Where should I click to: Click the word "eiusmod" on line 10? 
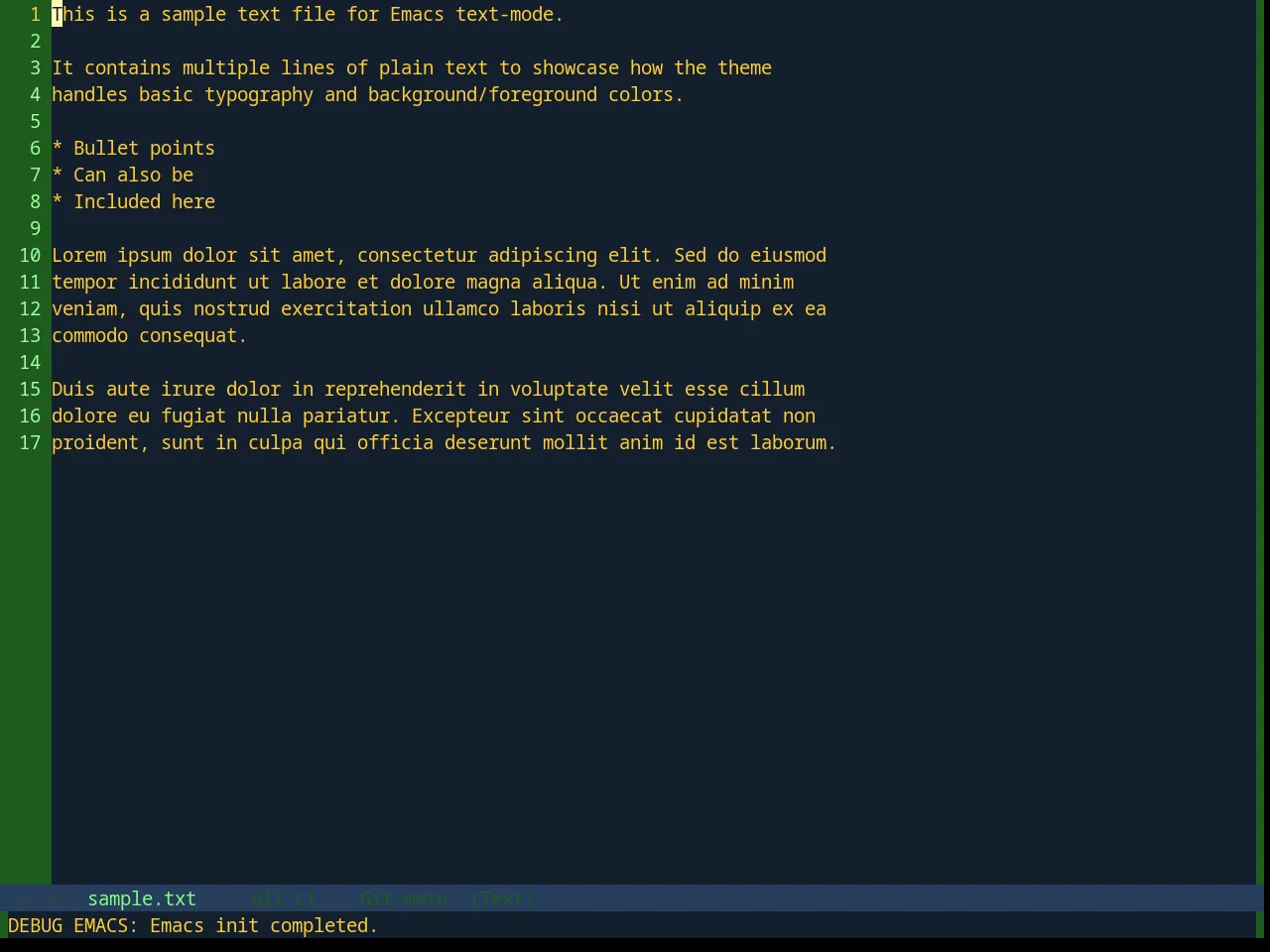pos(788,256)
